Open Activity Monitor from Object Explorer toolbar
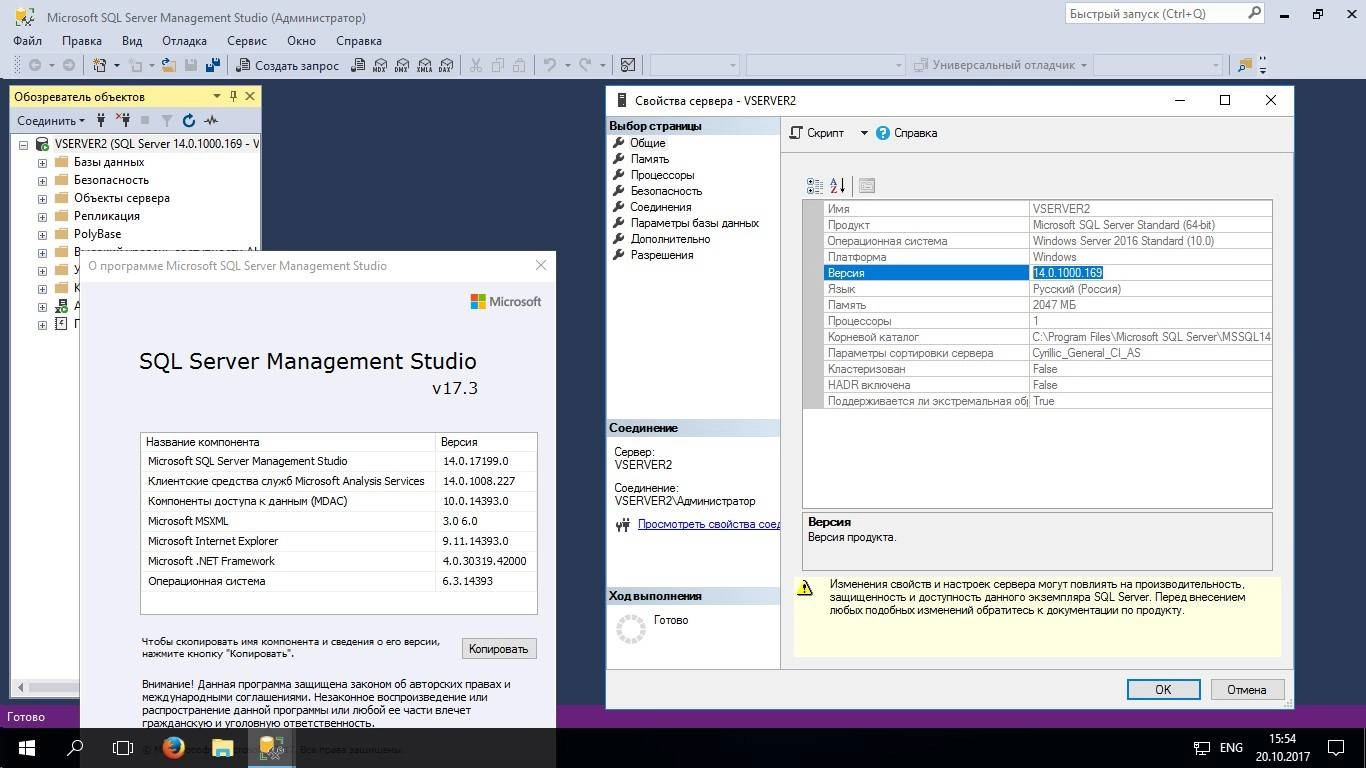The width and height of the screenshot is (1366, 768). [211, 120]
